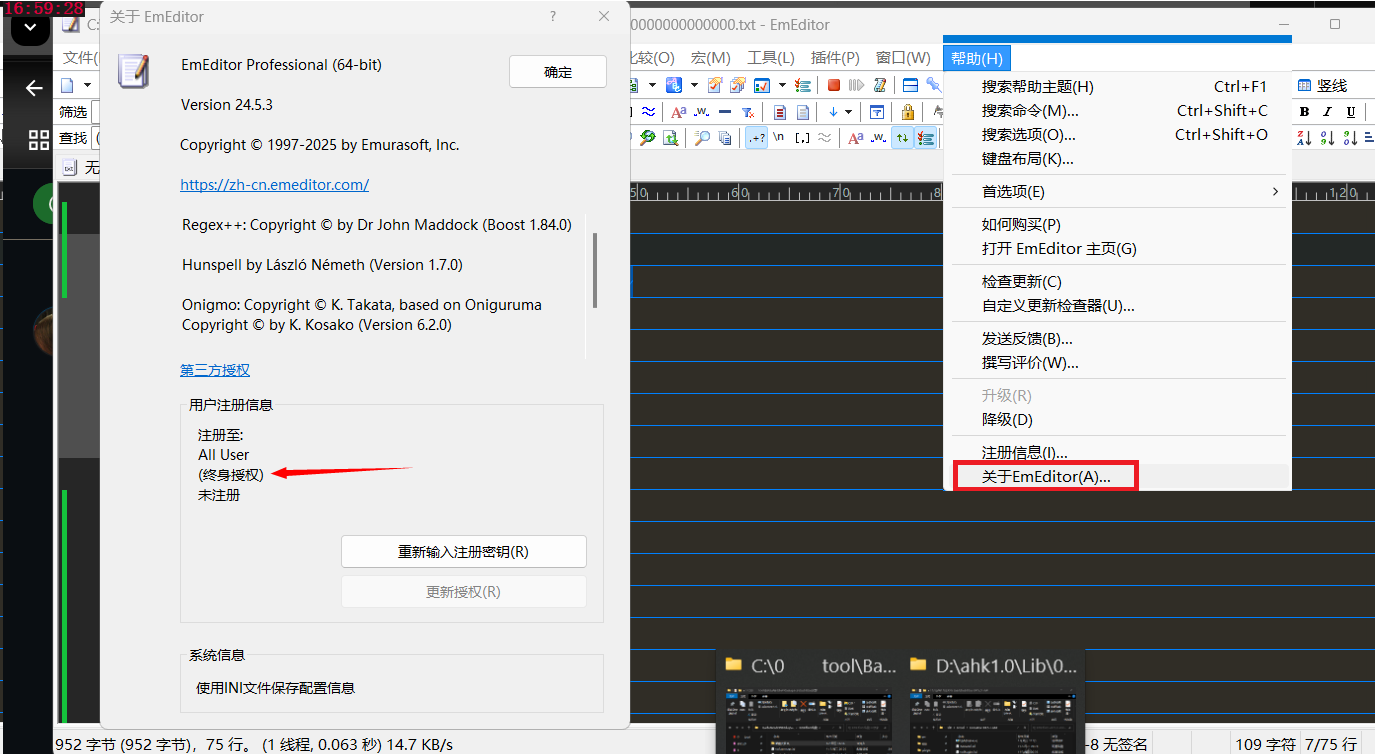This screenshot has height=754, width=1375.
Task: Toggle match case Aa in filter bar
Action: [679, 112]
